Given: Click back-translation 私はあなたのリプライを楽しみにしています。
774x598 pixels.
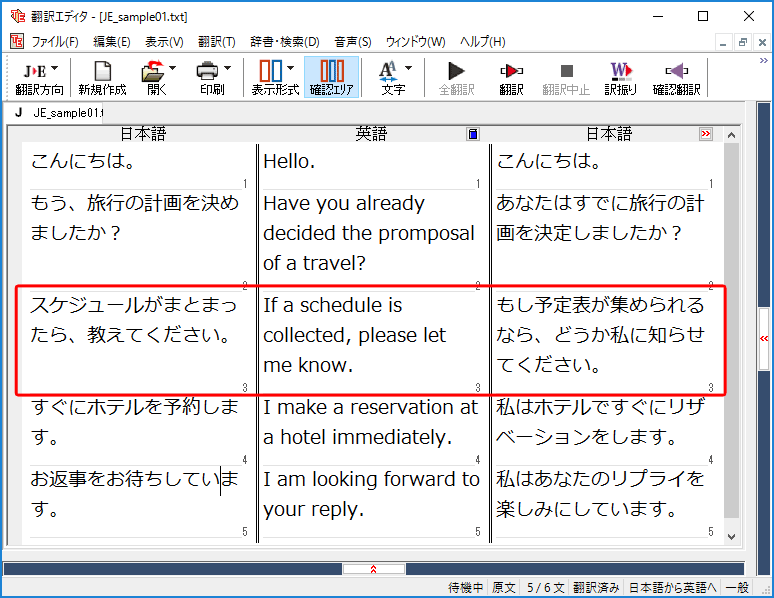Looking at the screenshot, I should coord(599,494).
